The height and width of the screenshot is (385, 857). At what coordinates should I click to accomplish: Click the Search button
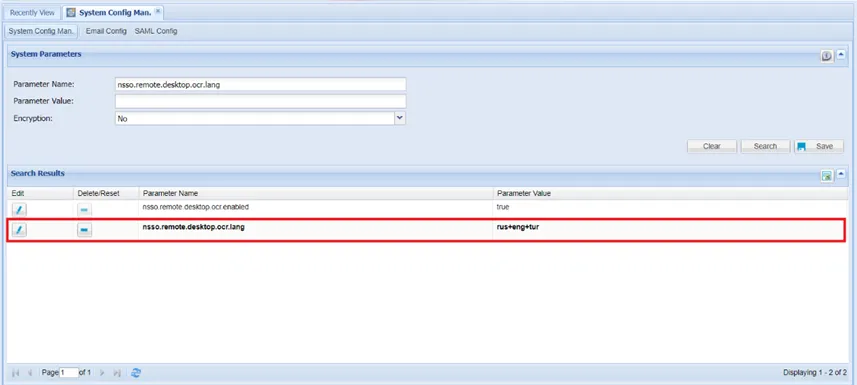(x=765, y=146)
